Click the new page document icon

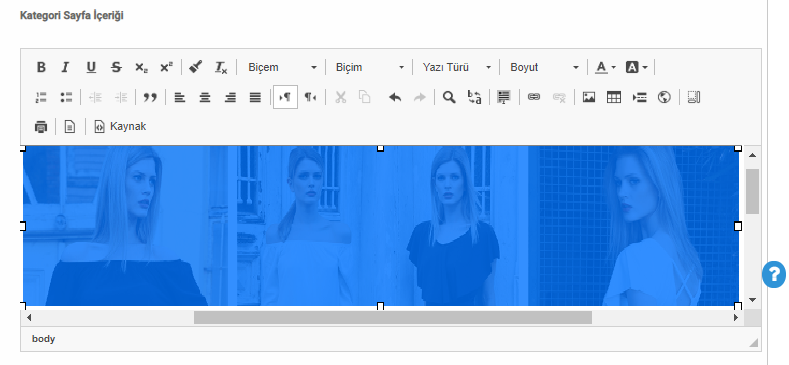pos(70,126)
